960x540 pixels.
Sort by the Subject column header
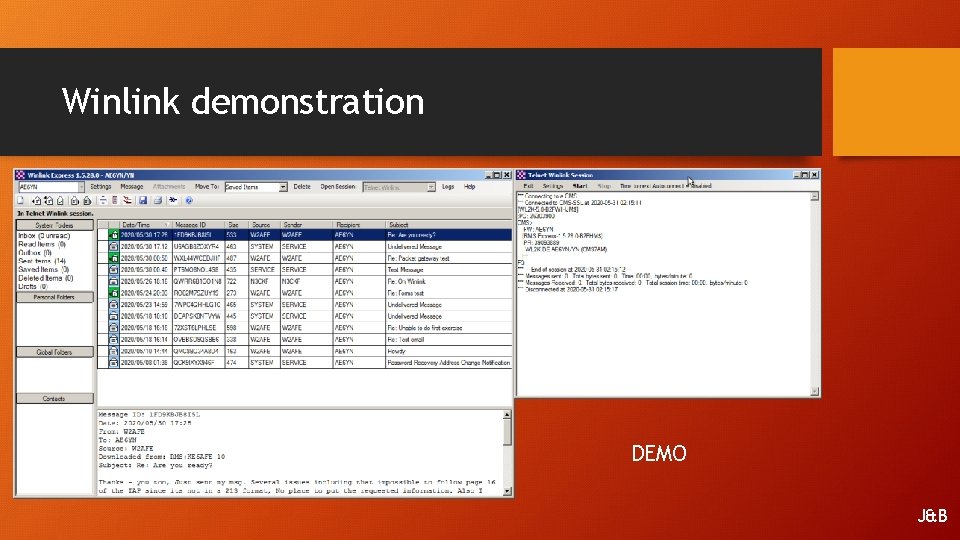[448, 225]
